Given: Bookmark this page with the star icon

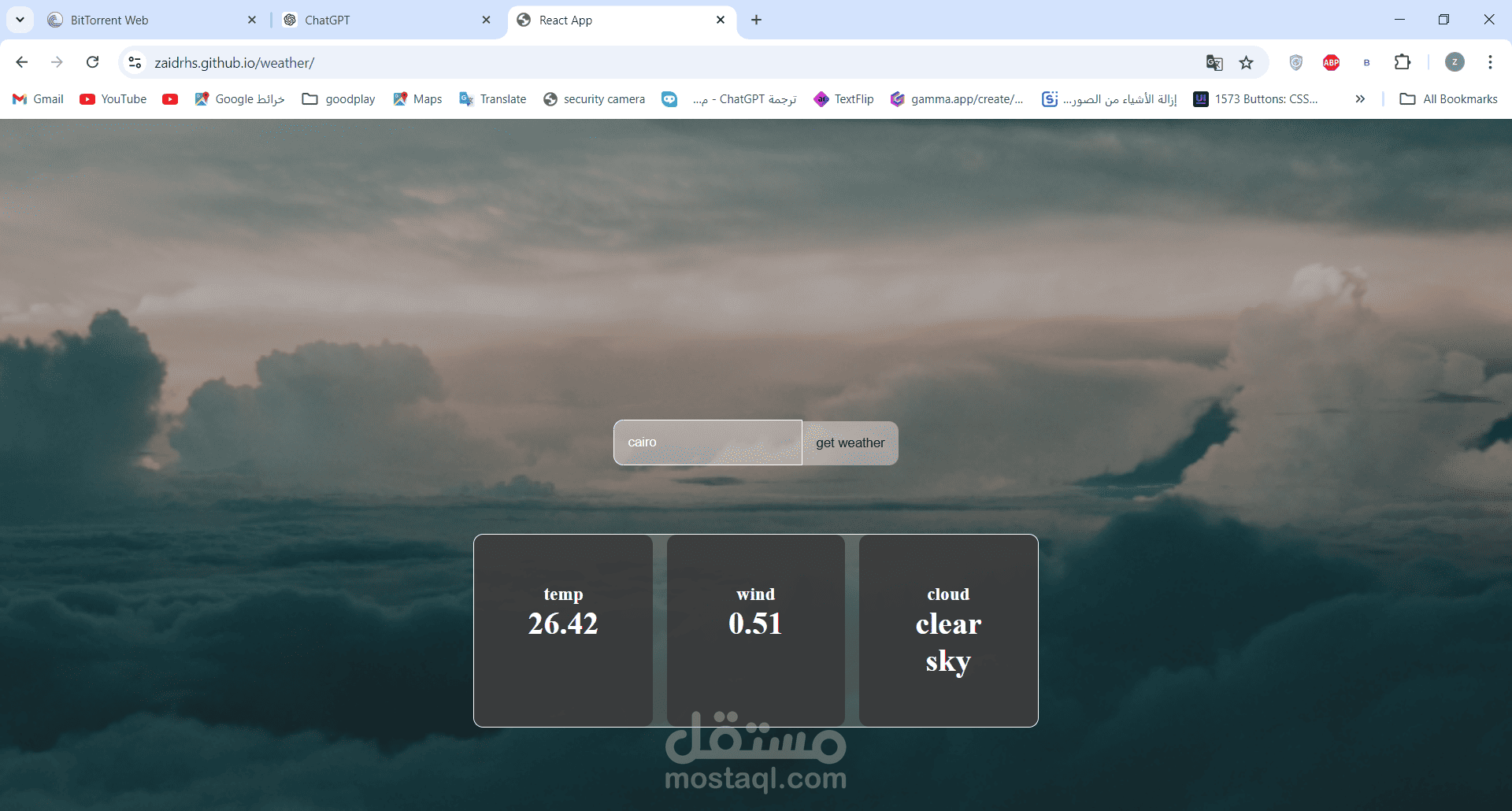Looking at the screenshot, I should point(1246,62).
